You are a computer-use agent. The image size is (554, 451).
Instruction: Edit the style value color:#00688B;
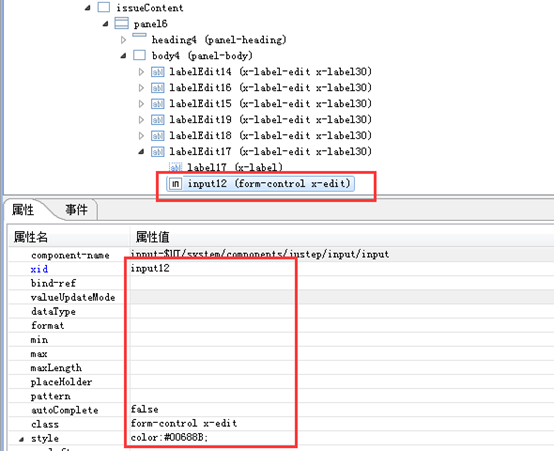(169, 438)
